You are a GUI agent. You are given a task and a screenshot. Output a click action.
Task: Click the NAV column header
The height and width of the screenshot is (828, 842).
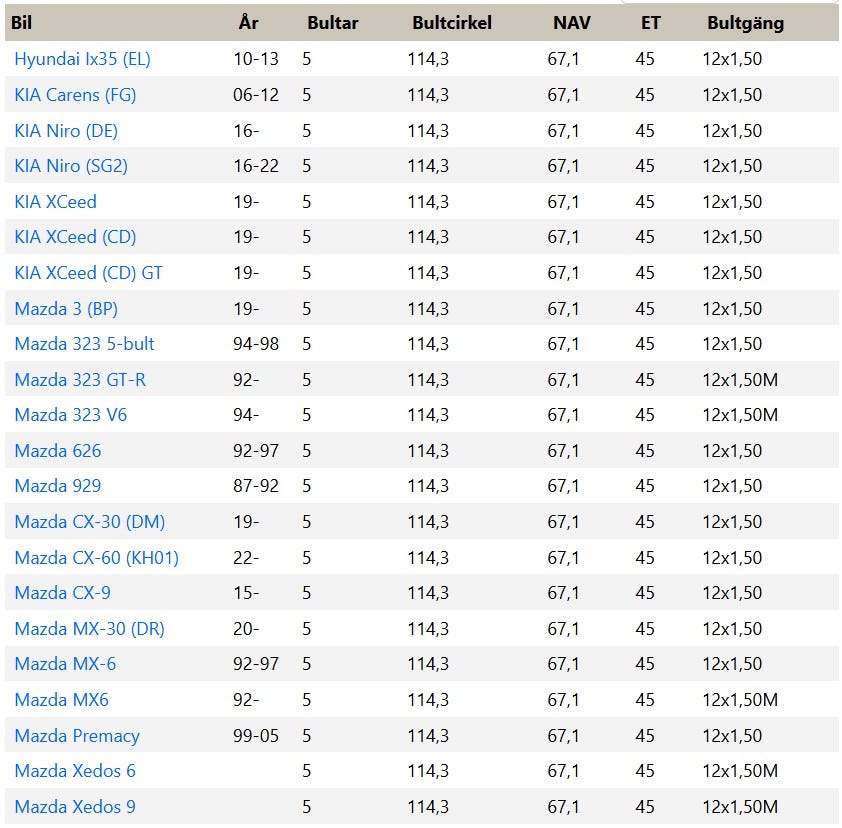click(x=571, y=22)
